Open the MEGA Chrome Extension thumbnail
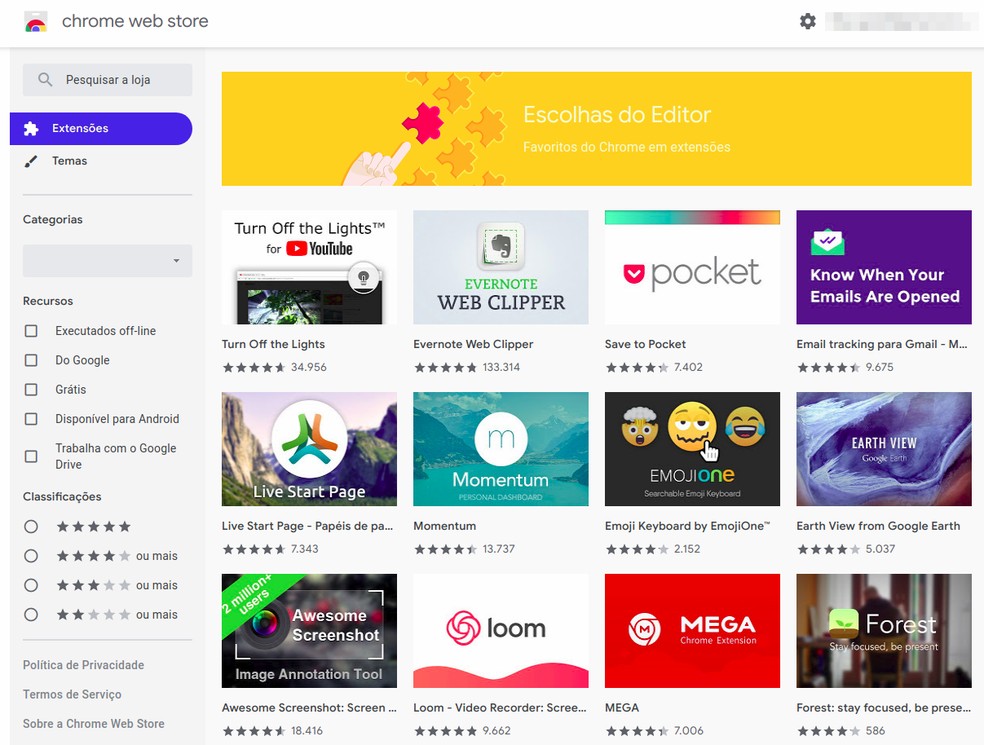This screenshot has width=984, height=745. 692,631
